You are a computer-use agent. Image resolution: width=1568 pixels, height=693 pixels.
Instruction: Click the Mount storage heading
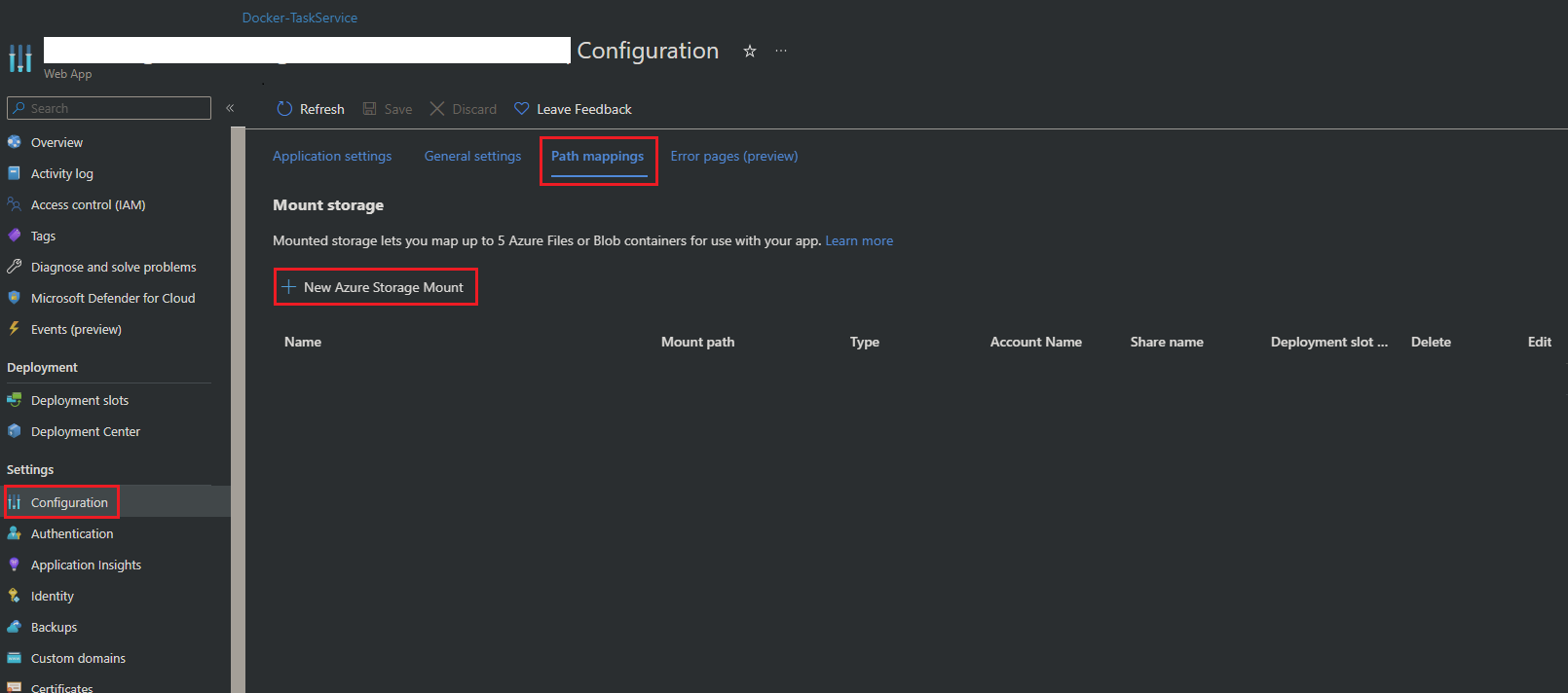[x=328, y=205]
